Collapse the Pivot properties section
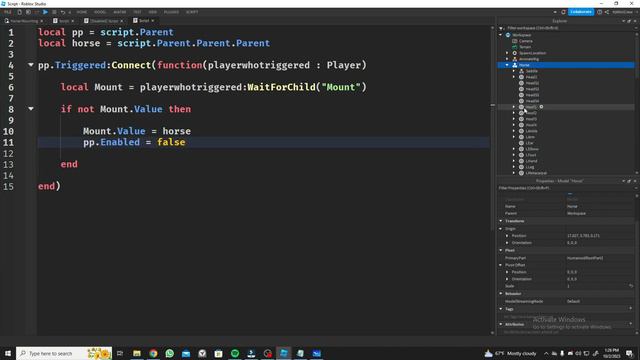The height and width of the screenshot is (360, 640). click(501, 251)
